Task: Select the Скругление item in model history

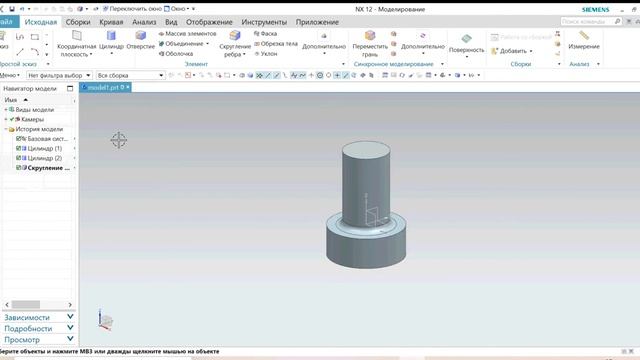Action: click(x=48, y=168)
